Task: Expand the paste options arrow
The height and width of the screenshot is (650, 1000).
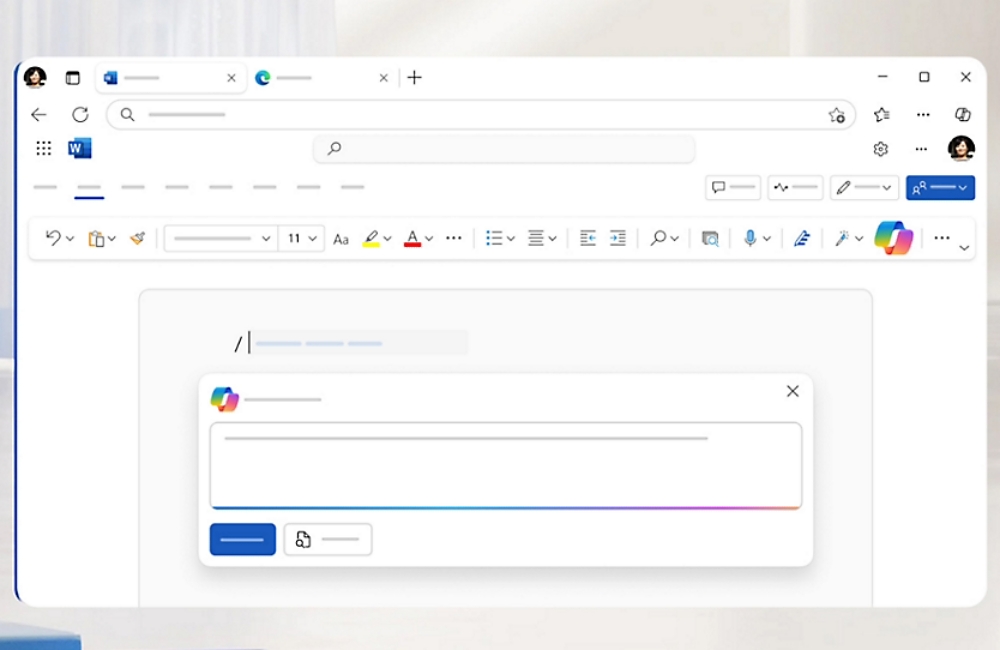Action: point(112,239)
